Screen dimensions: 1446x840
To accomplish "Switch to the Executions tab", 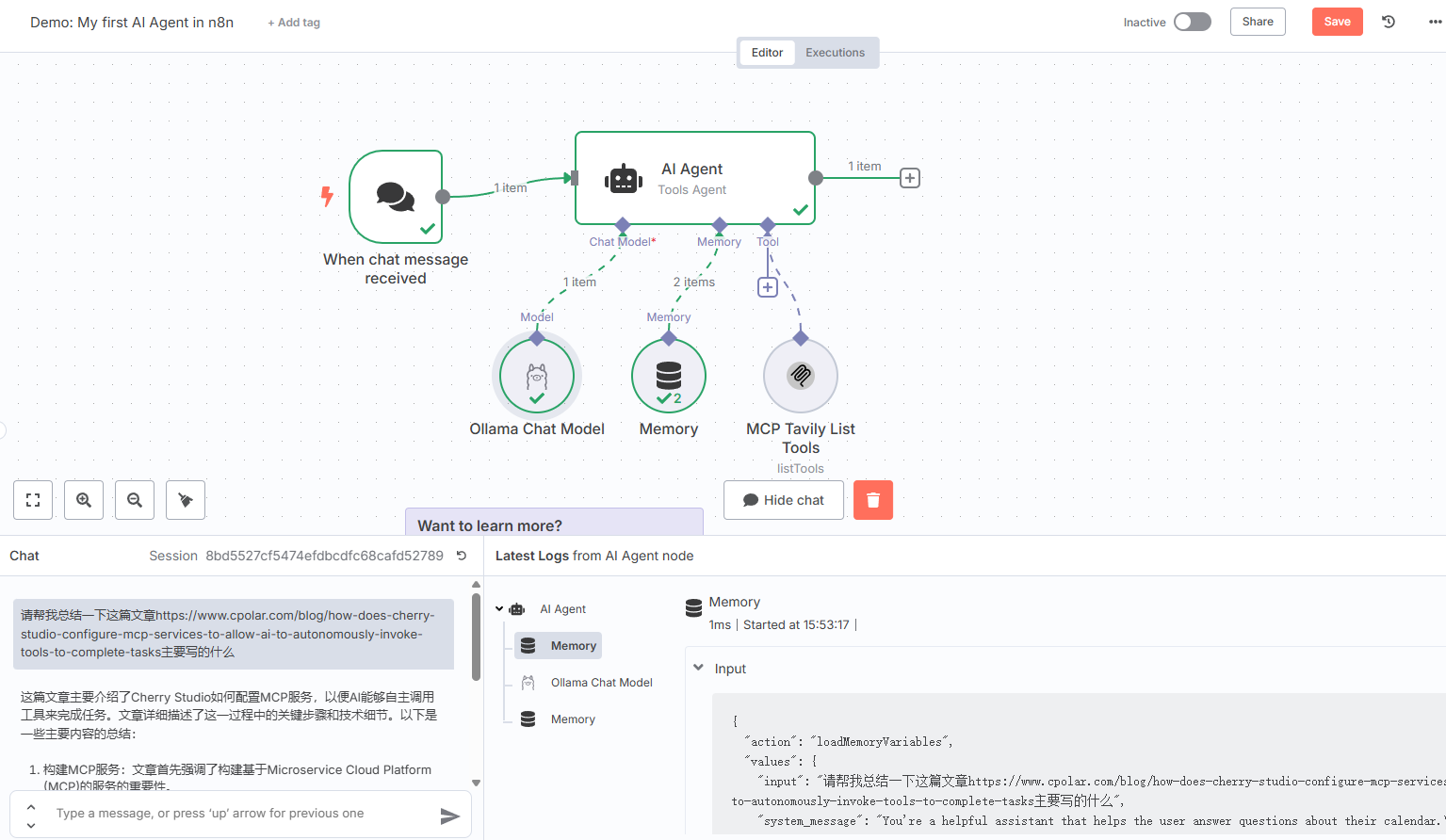I will pos(835,53).
